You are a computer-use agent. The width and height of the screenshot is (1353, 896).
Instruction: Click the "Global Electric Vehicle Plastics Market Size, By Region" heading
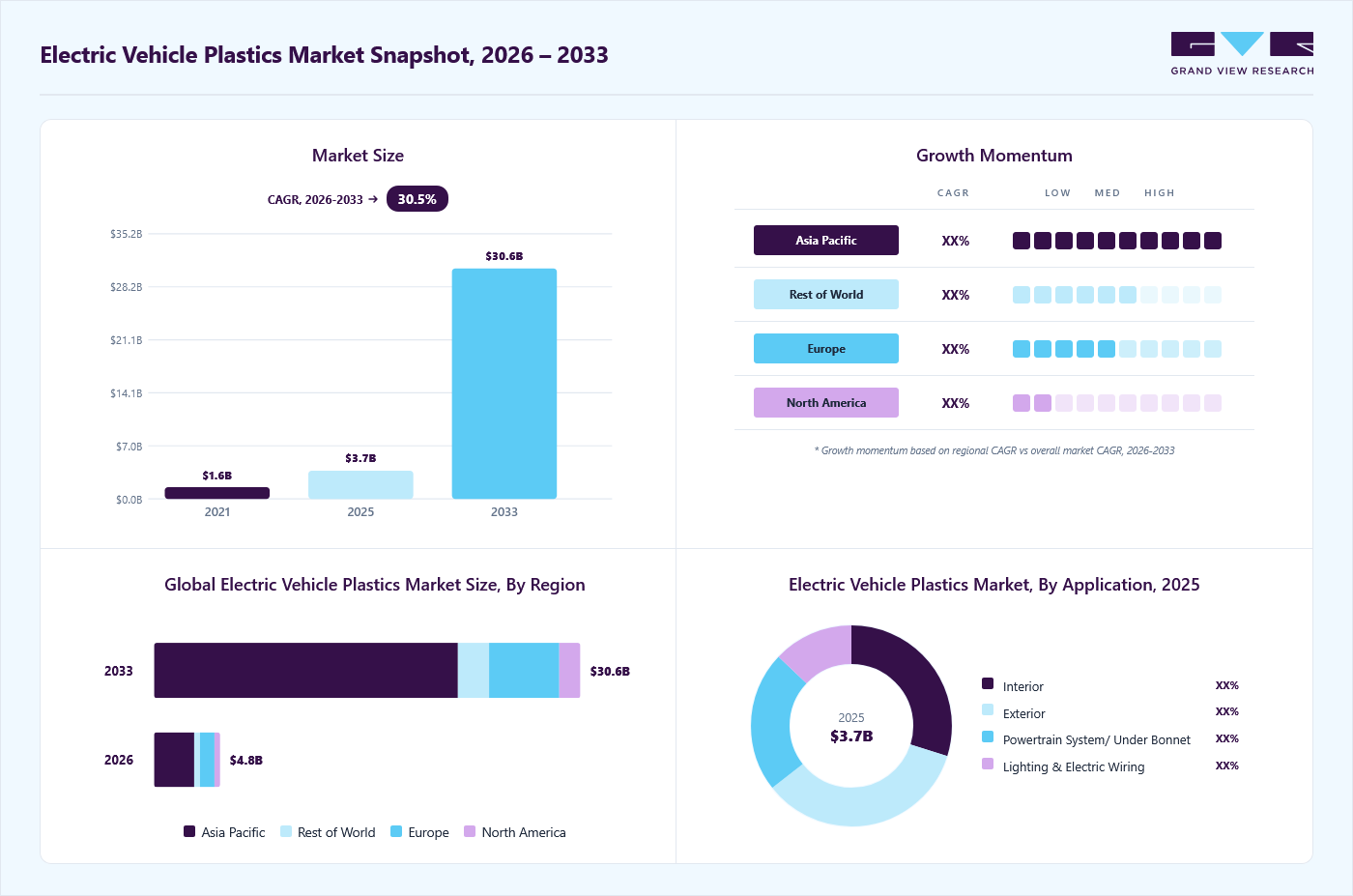tap(375, 585)
